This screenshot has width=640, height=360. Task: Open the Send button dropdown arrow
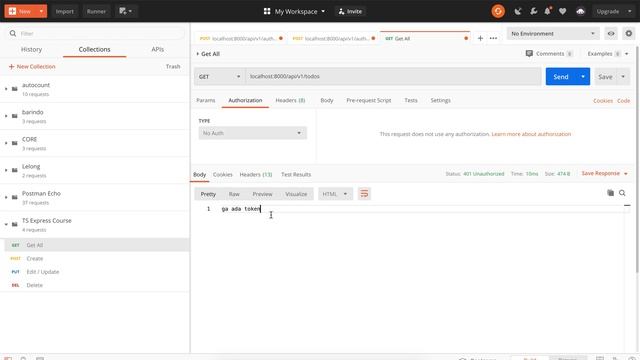(583, 76)
